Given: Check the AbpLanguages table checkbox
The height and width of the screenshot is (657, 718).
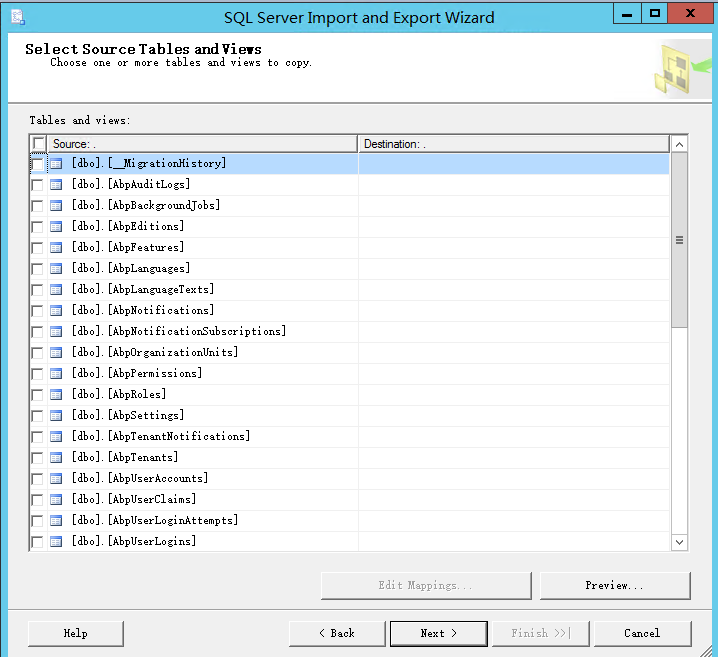Looking at the screenshot, I should [37, 269].
